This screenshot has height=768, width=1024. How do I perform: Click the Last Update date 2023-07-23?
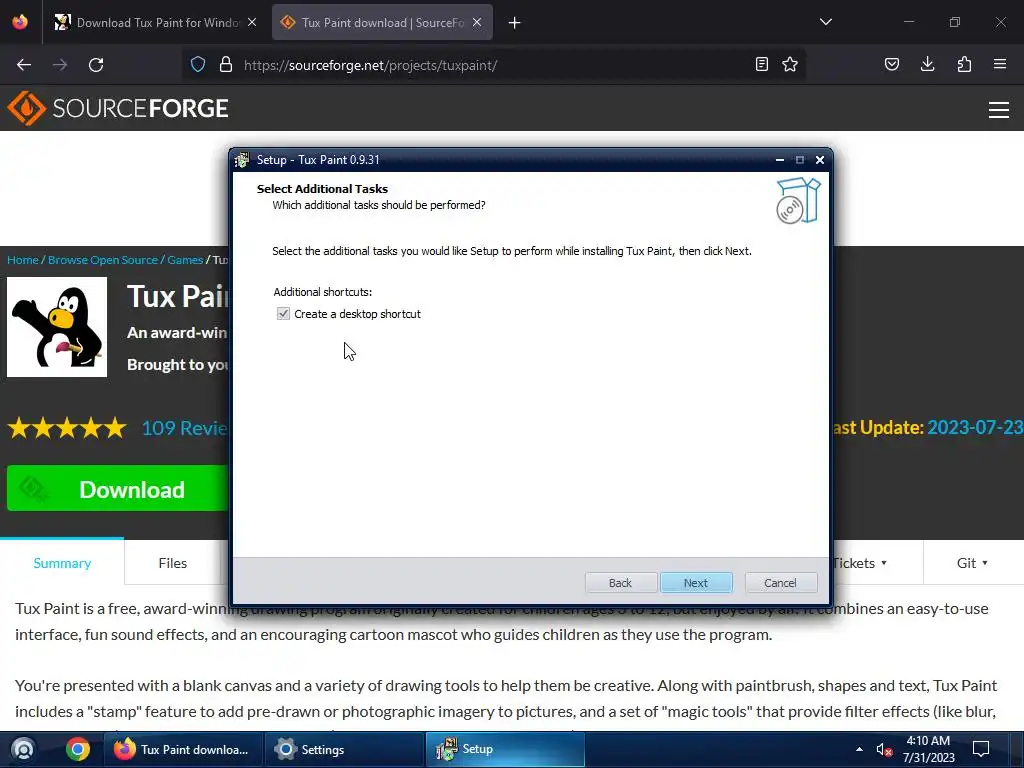(x=975, y=428)
